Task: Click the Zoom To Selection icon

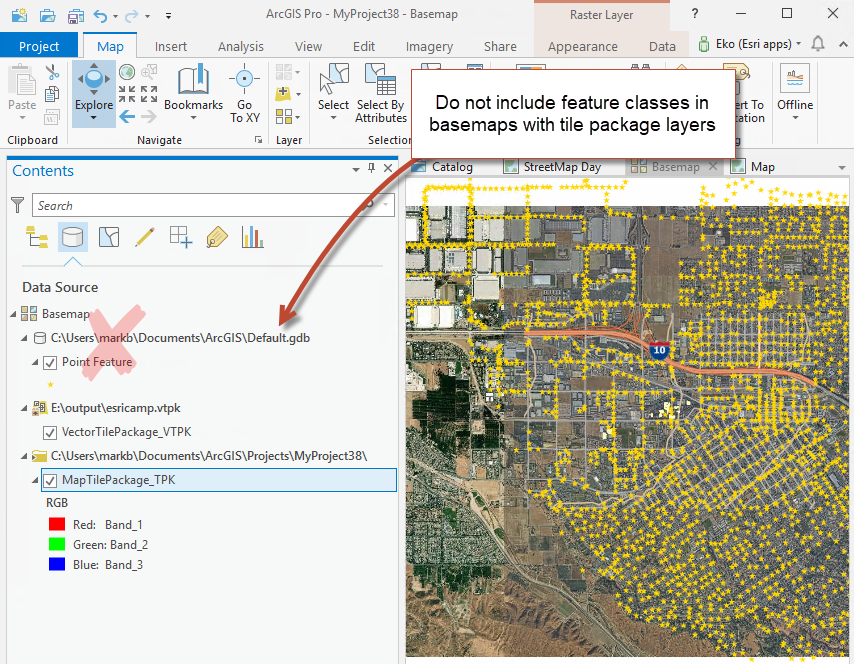Action: point(149,71)
